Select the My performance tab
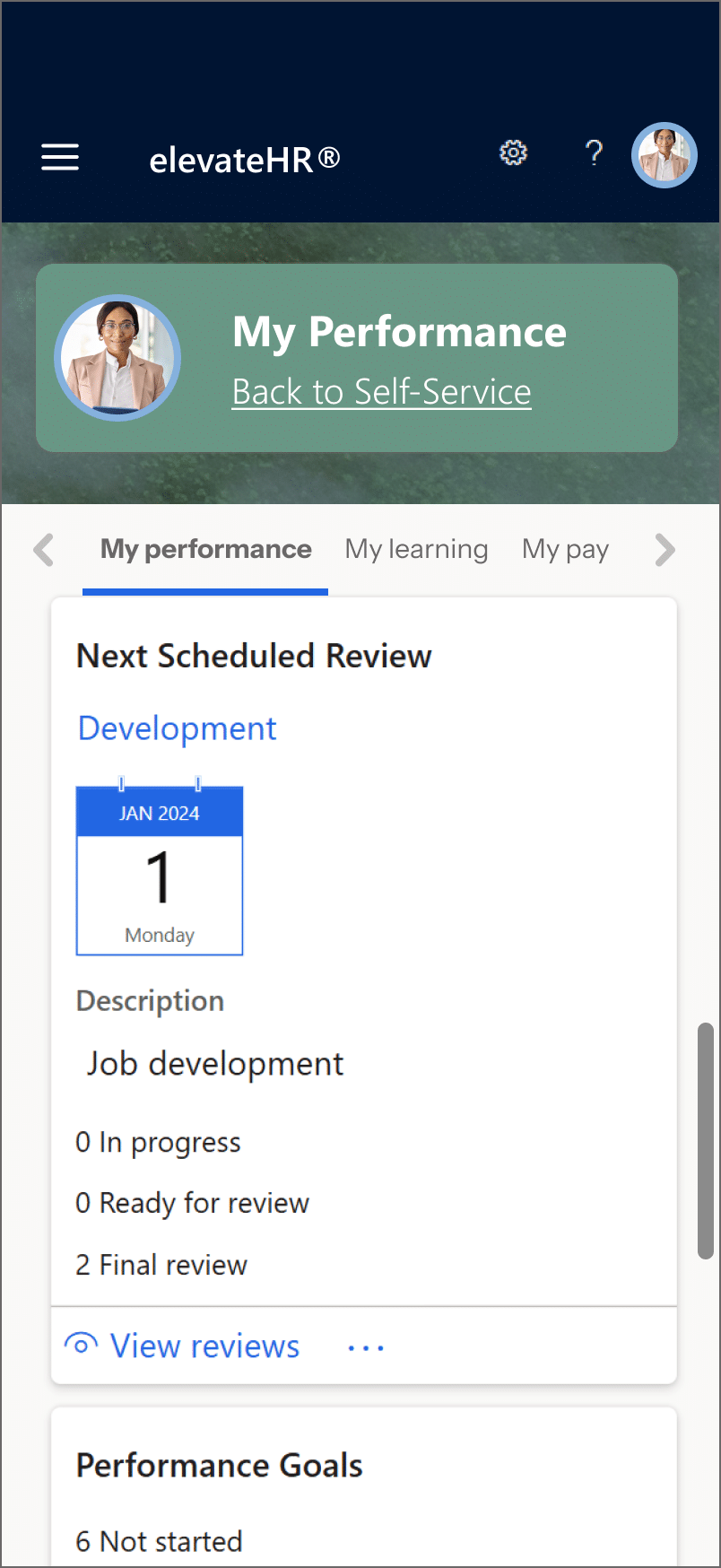Viewport: 721px width, 1568px height. pos(205,549)
